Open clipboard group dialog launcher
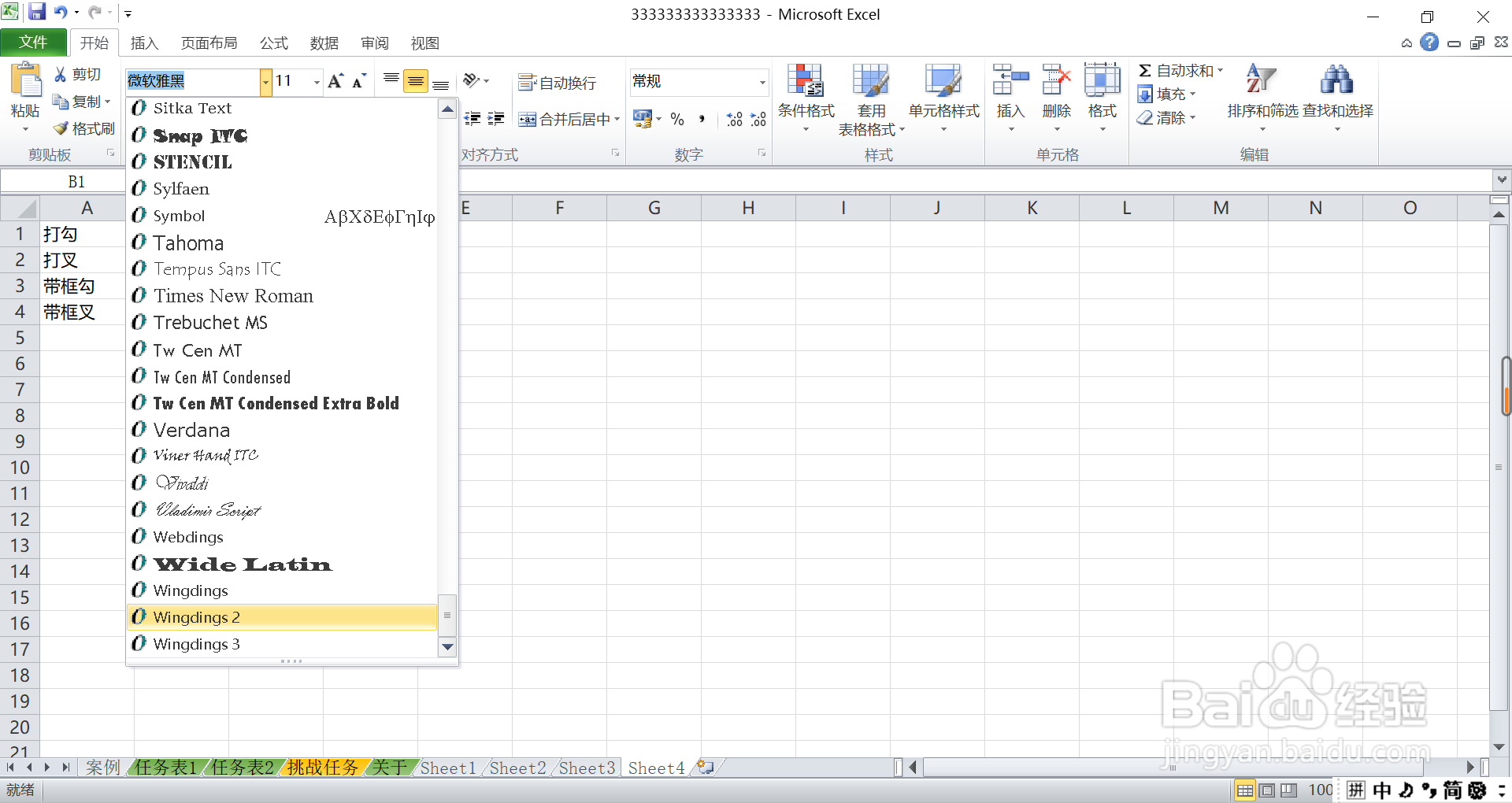 pyautogui.click(x=110, y=154)
